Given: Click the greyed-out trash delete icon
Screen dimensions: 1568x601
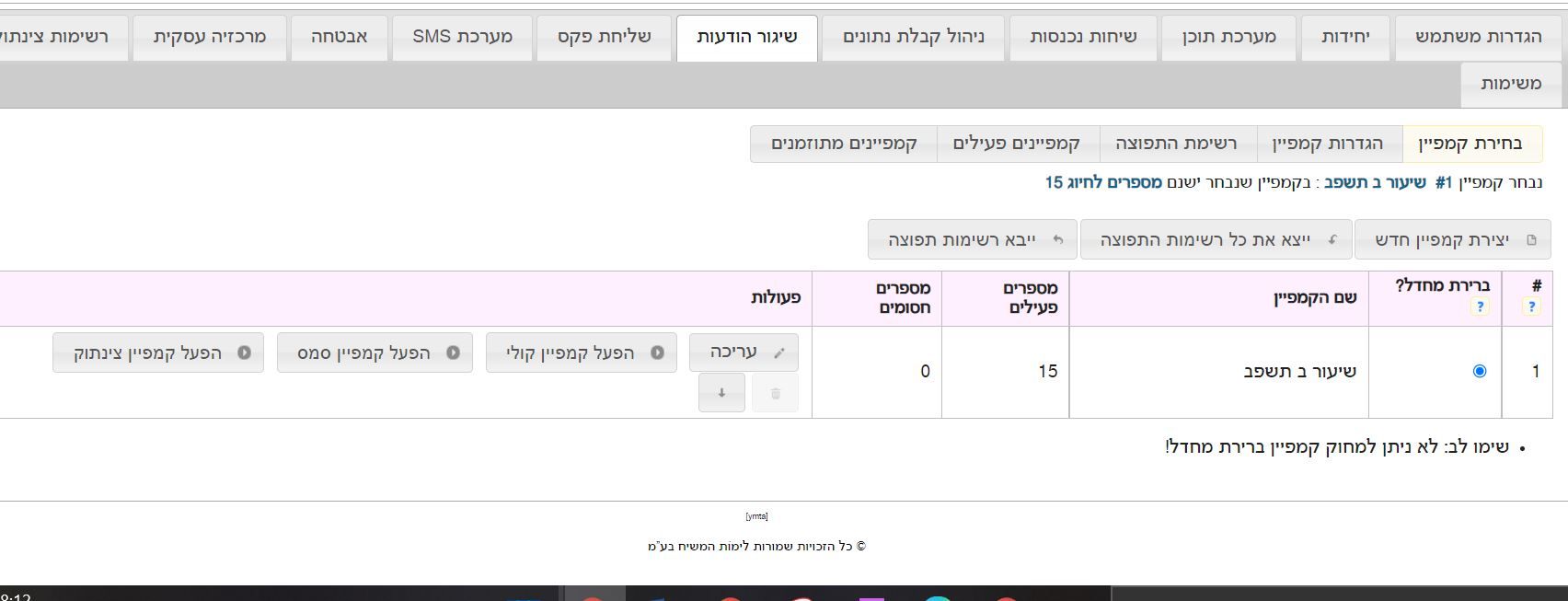Looking at the screenshot, I should [775, 393].
